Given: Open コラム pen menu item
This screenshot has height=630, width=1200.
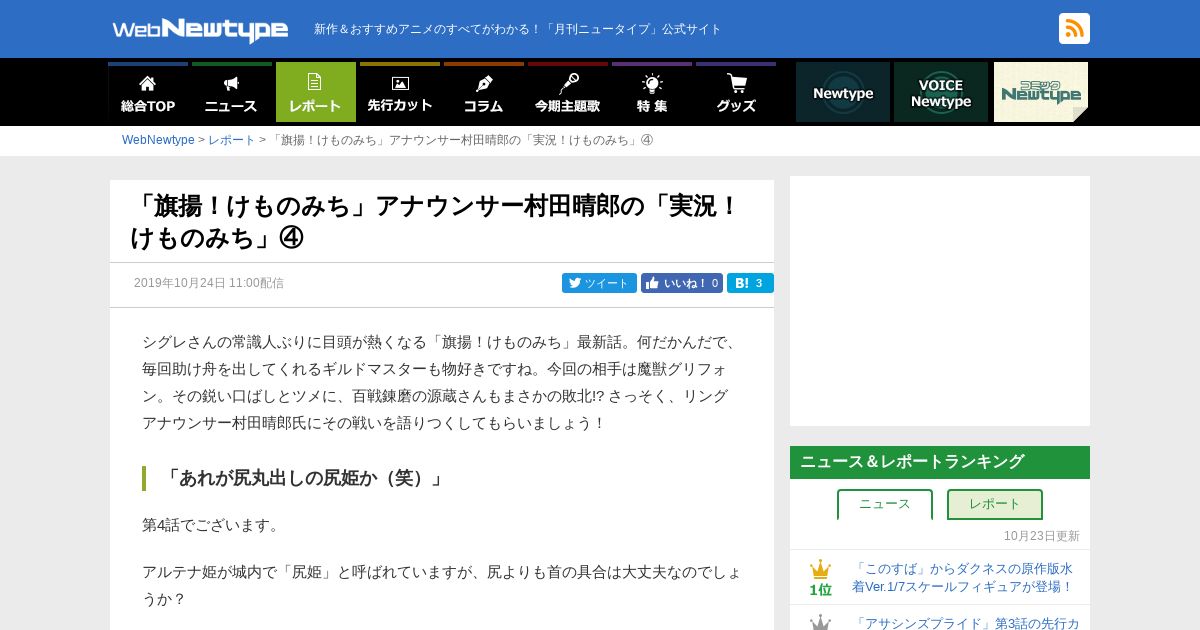Looking at the screenshot, I should 483,93.
